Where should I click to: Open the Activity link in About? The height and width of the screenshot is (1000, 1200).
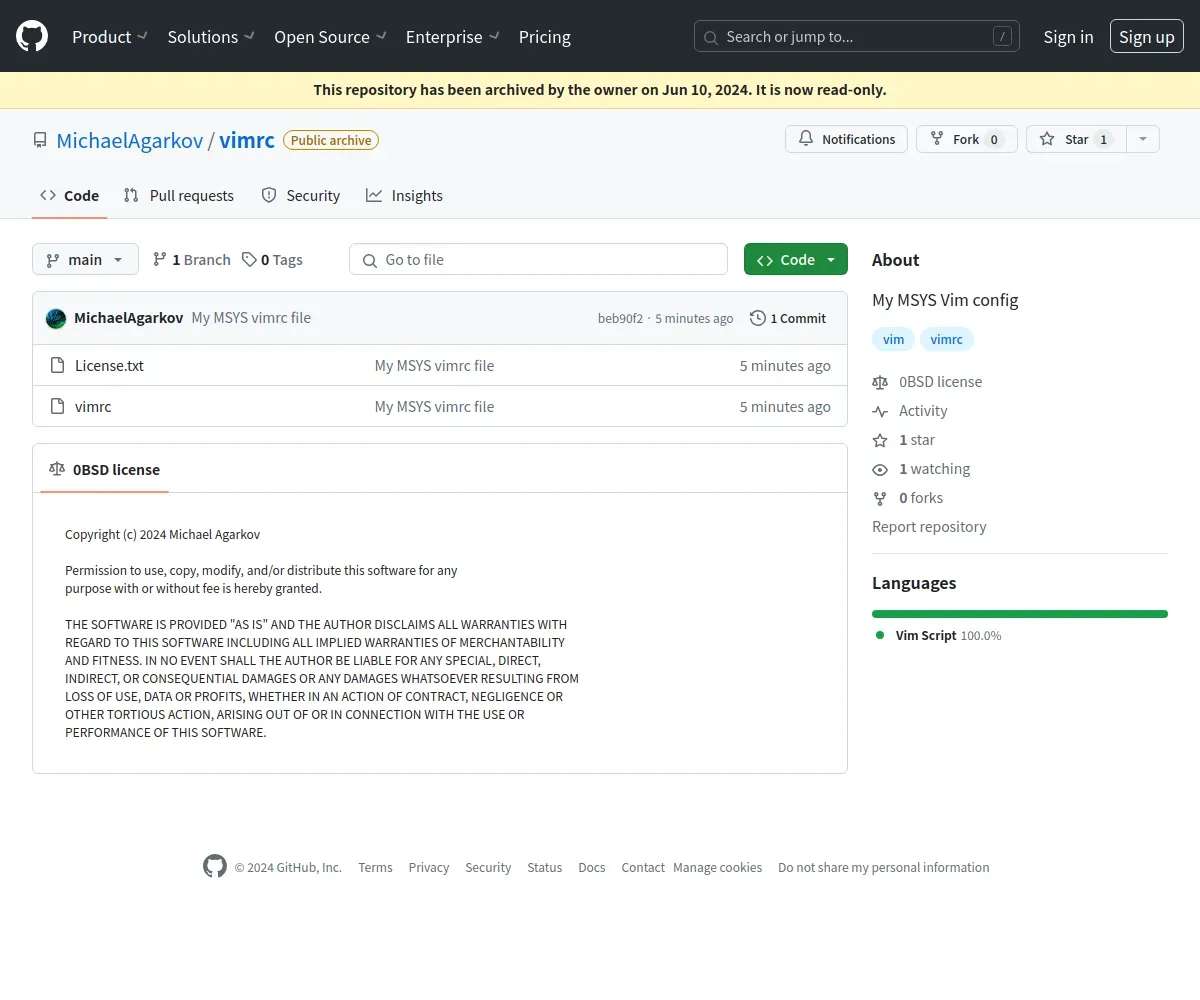(909, 411)
